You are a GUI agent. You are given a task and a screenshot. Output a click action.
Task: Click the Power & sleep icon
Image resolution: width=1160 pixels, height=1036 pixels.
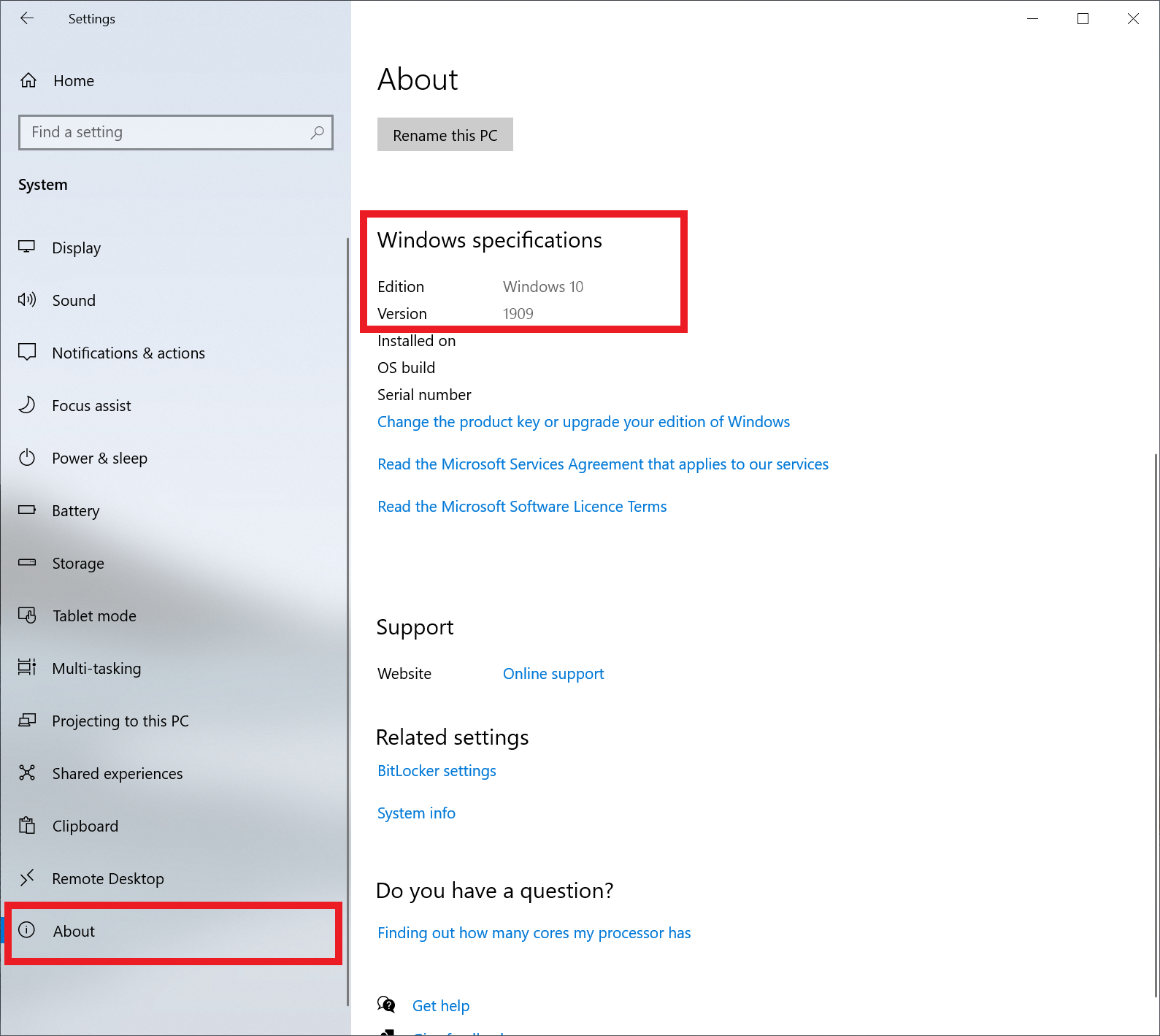[27, 458]
